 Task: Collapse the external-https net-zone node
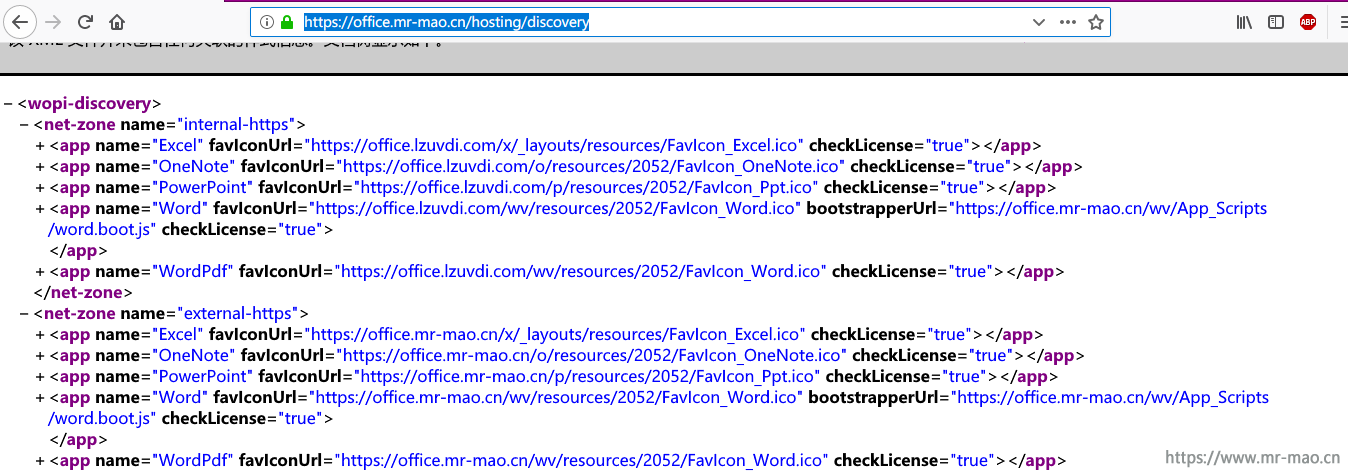click(24, 313)
